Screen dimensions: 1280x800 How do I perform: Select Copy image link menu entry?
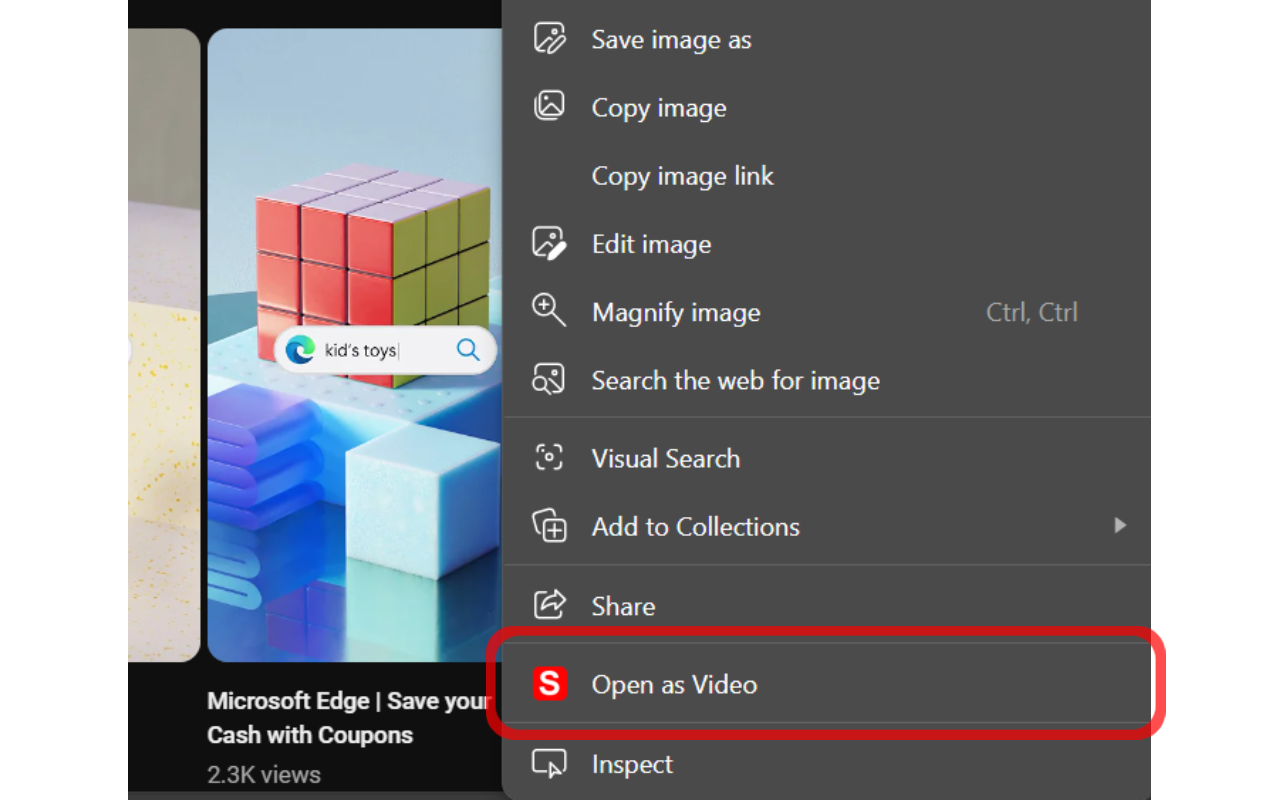[x=682, y=176]
